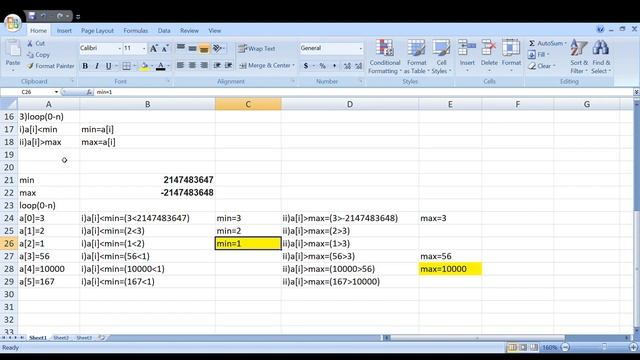Open Cell Styles gallery
This screenshot has width=640, height=360.
[x=441, y=57]
